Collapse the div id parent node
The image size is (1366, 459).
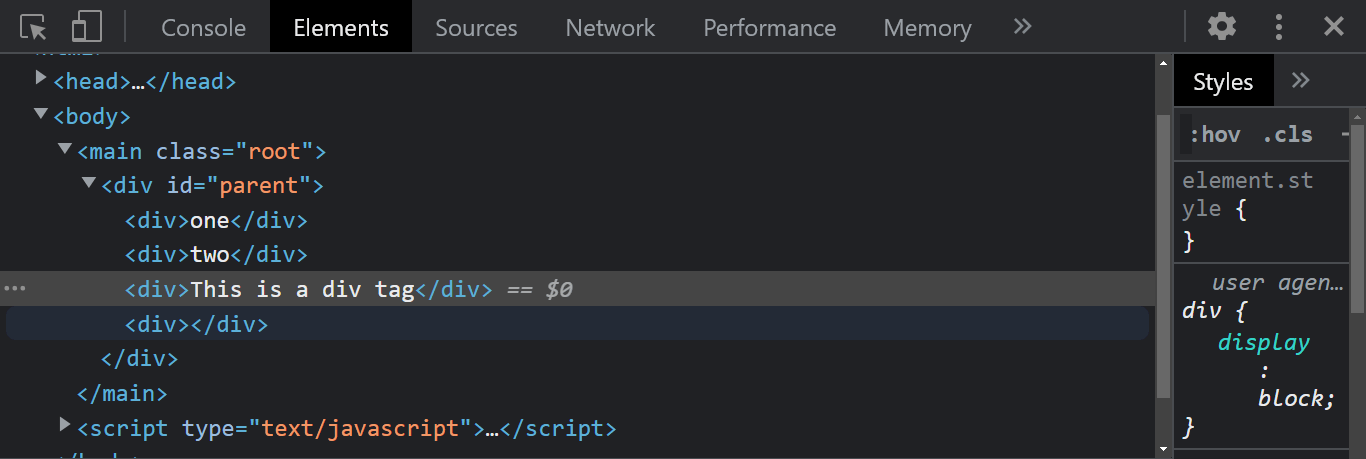click(x=89, y=184)
